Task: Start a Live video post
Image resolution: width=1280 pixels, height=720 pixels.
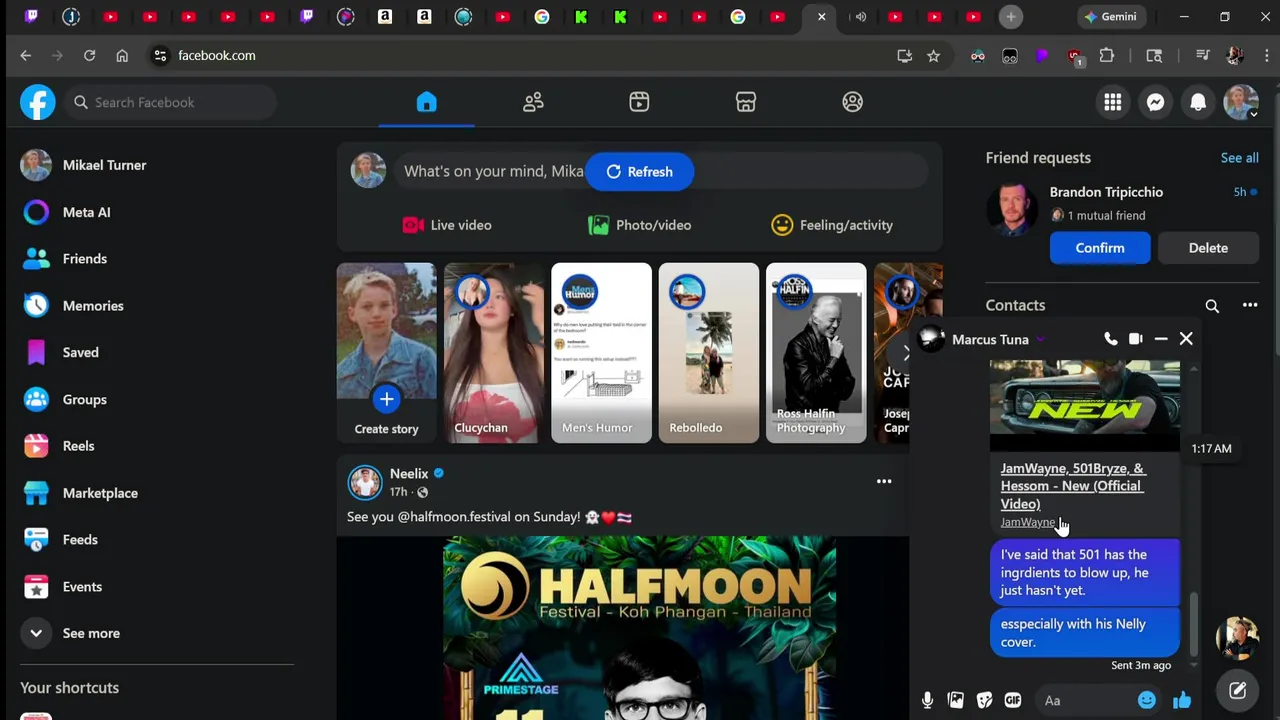Action: [446, 225]
